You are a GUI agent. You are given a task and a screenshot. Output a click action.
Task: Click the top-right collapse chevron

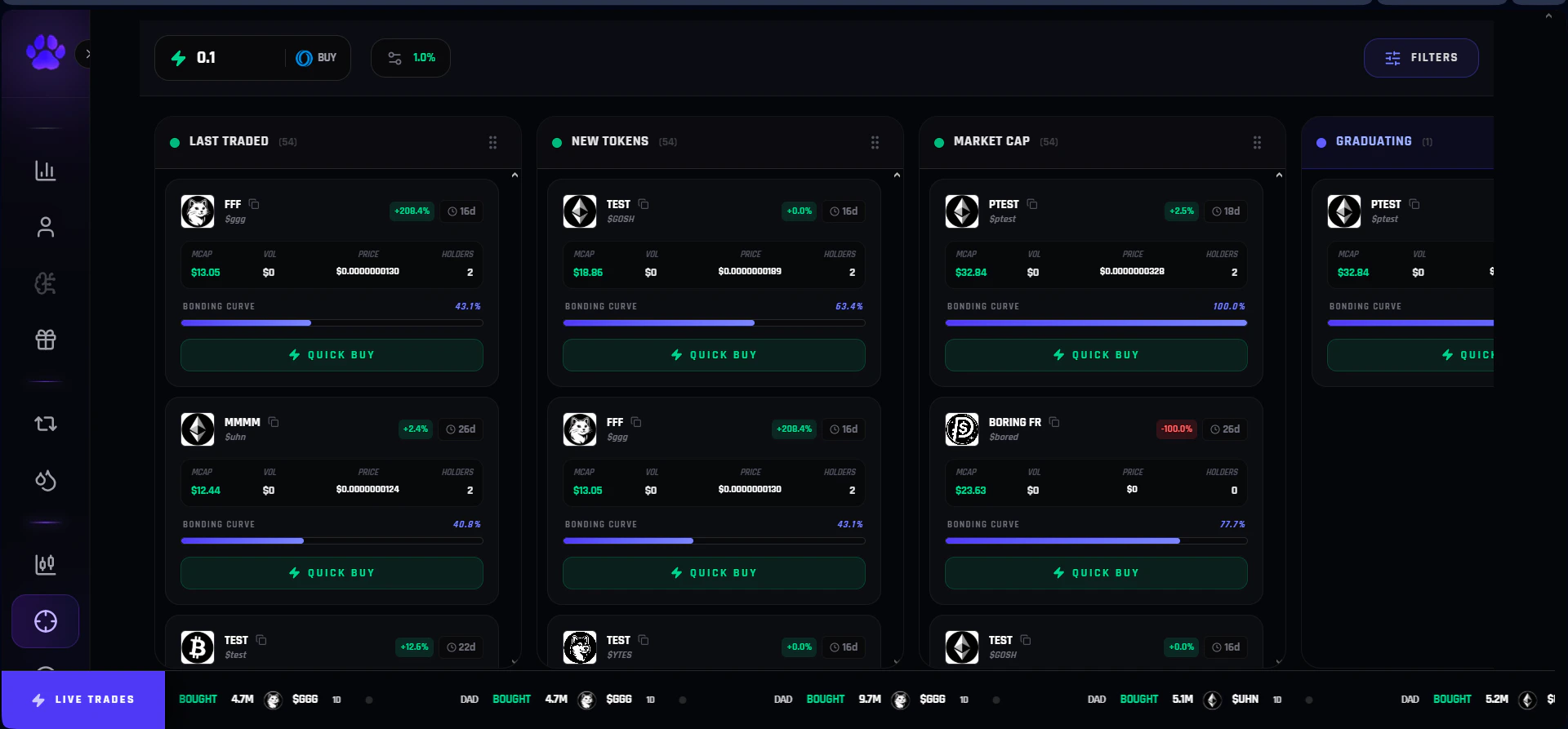(x=1548, y=16)
